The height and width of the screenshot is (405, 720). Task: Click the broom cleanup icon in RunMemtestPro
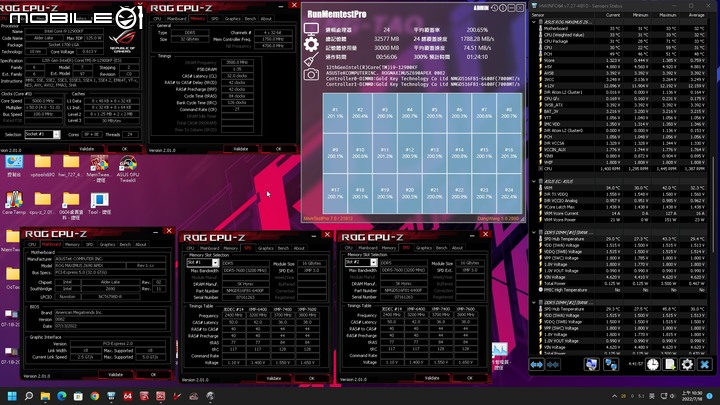[x=311, y=60]
